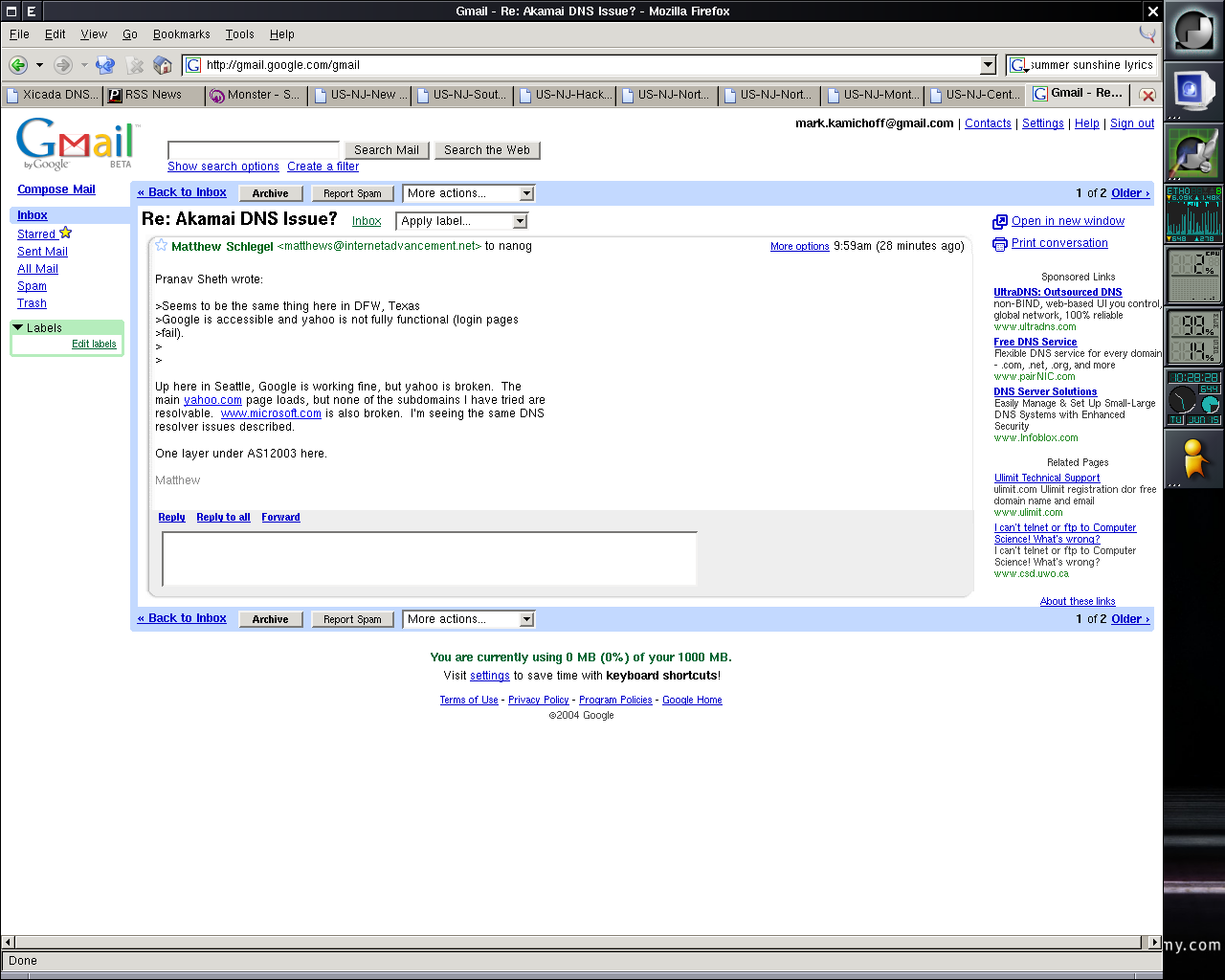Click the network monitor graph applet in dock

[1193, 213]
